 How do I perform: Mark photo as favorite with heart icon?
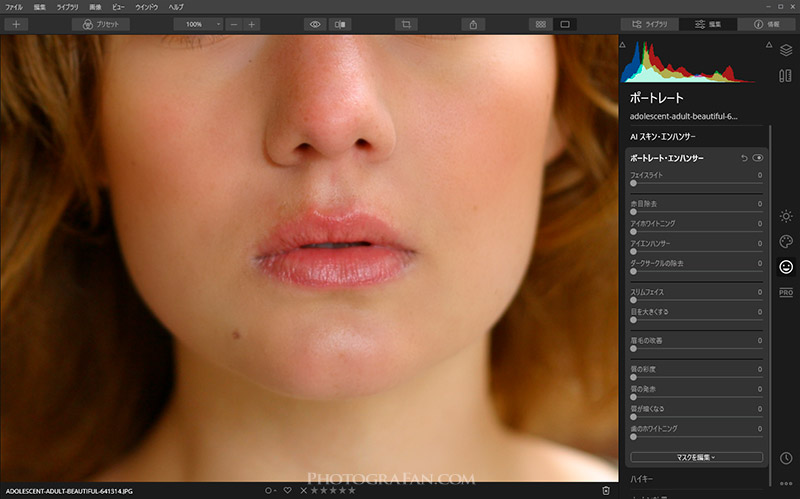point(288,490)
